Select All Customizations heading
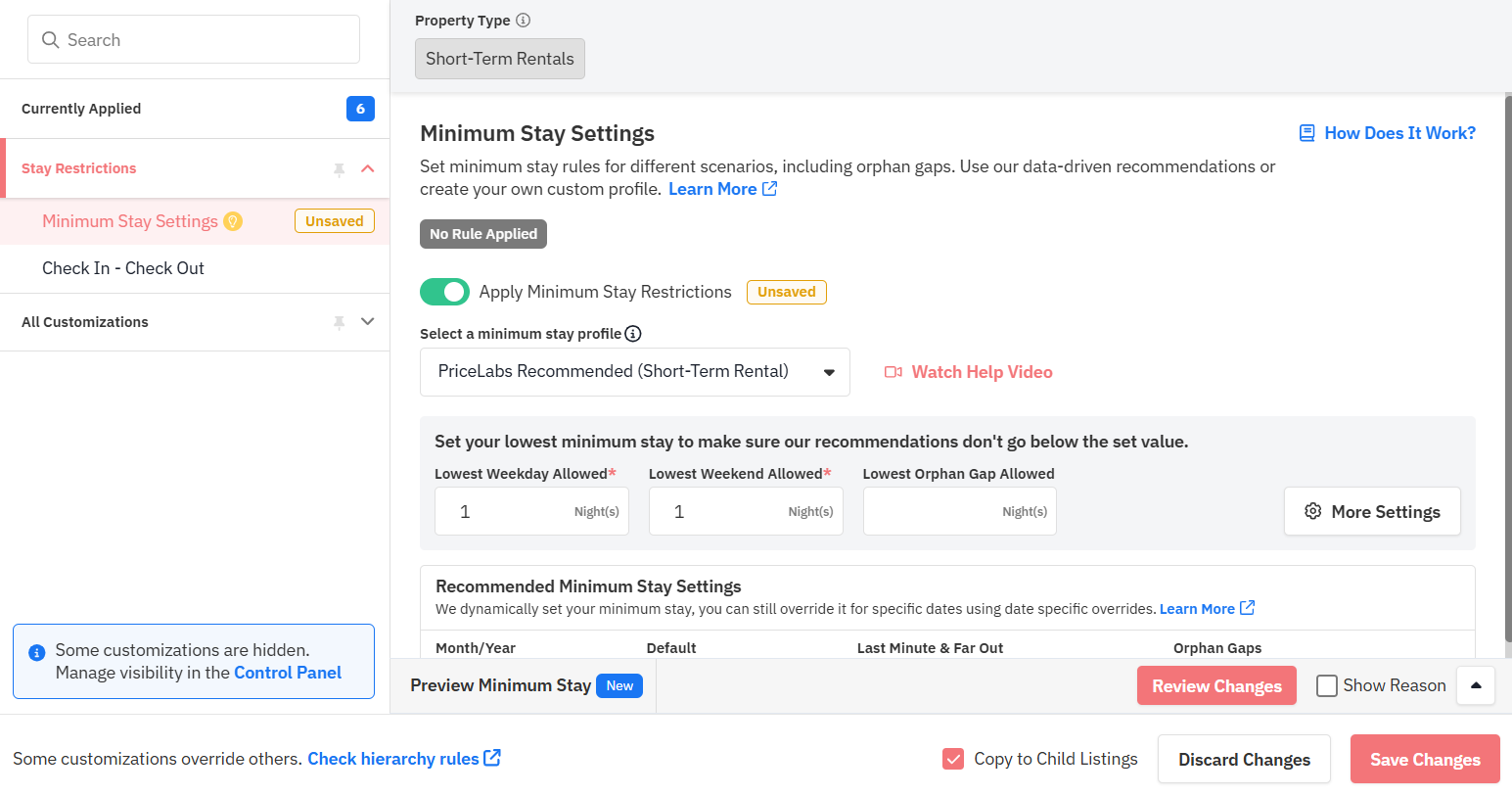The image size is (1512, 796). click(x=85, y=322)
